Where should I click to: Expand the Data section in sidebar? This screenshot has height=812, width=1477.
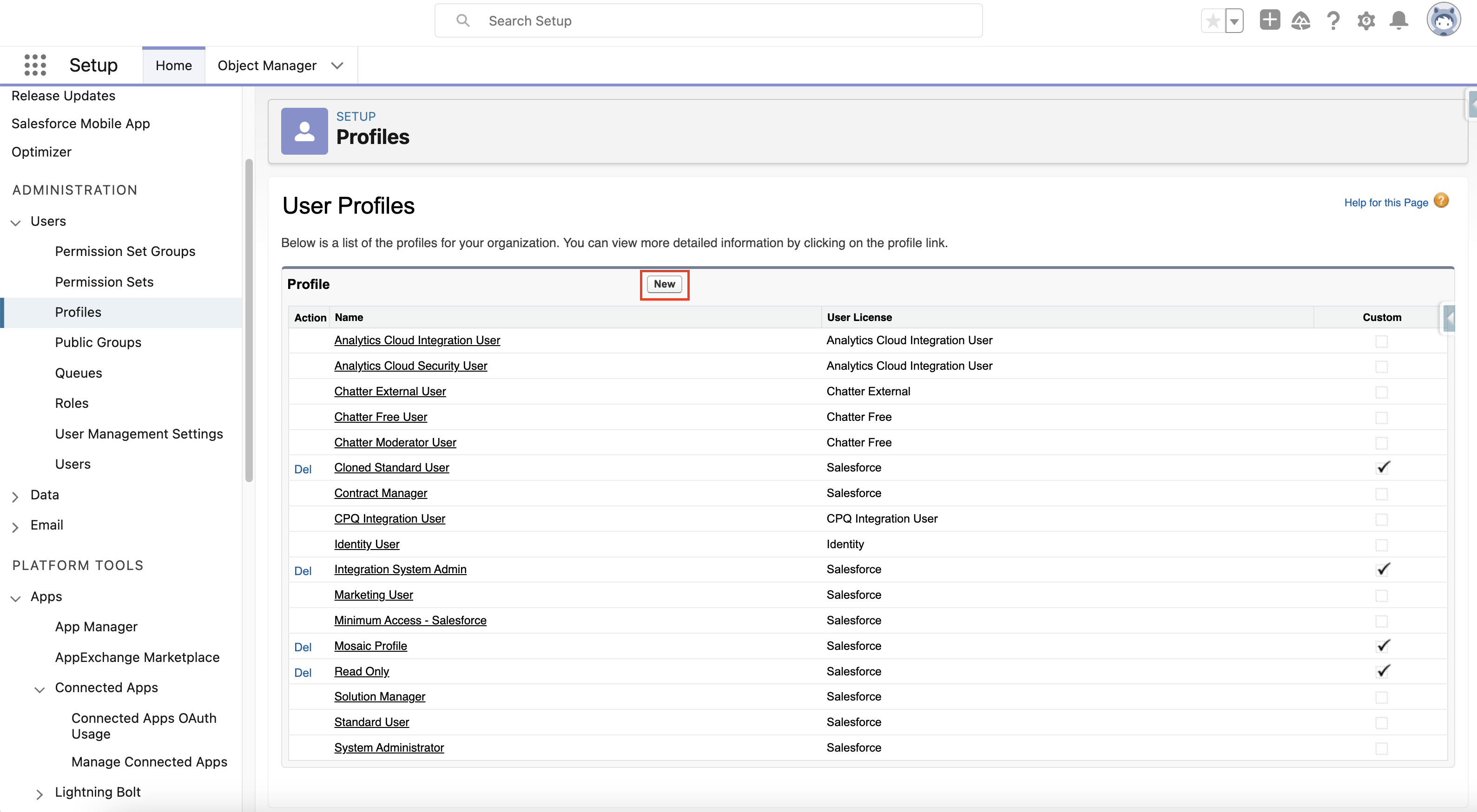pos(15,496)
